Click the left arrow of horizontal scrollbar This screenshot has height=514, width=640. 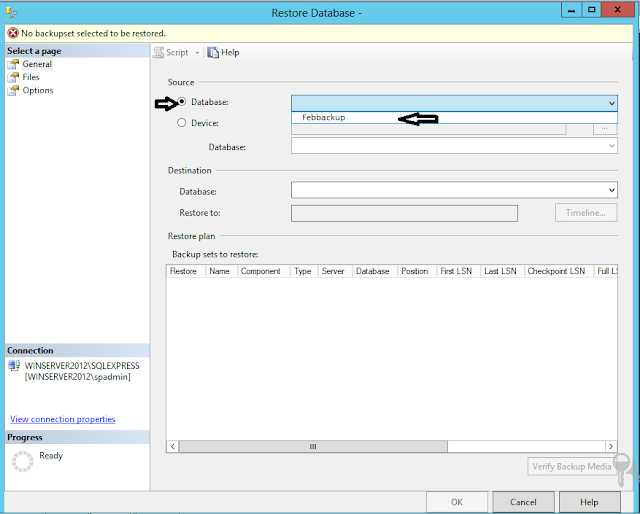[173, 446]
